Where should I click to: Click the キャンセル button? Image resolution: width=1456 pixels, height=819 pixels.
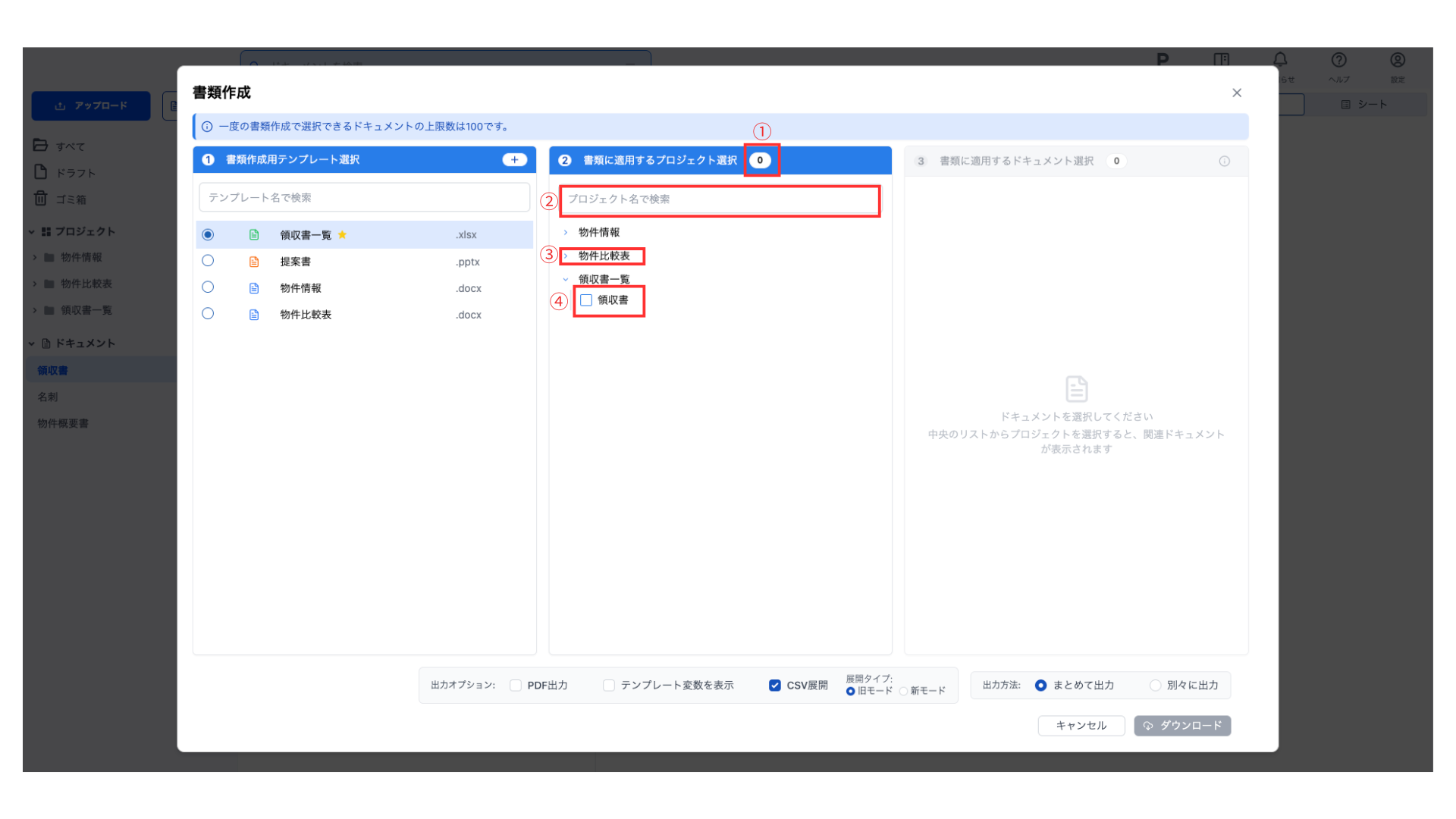coord(1081,726)
